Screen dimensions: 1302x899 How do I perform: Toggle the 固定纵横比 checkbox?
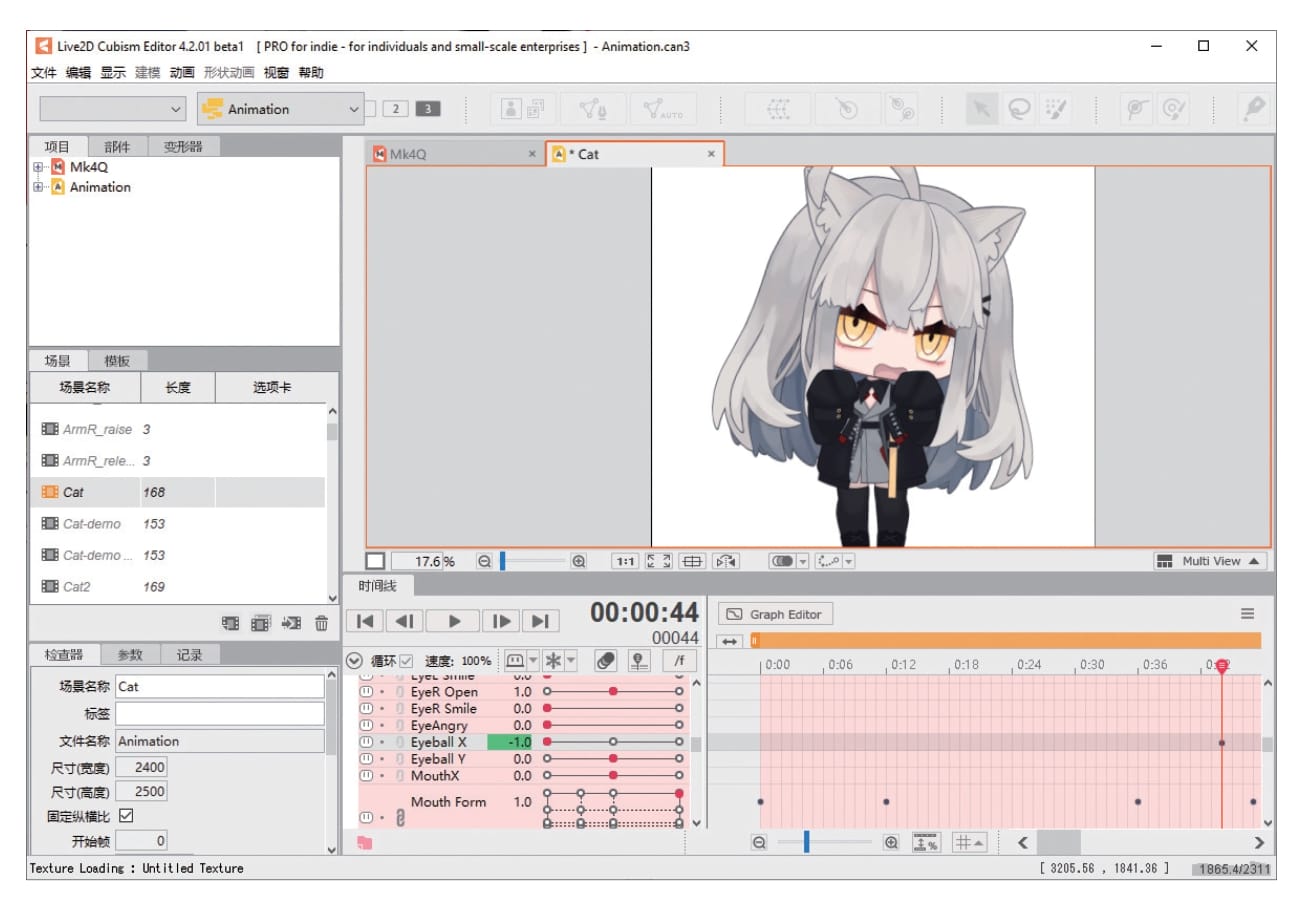pyautogui.click(x=126, y=816)
